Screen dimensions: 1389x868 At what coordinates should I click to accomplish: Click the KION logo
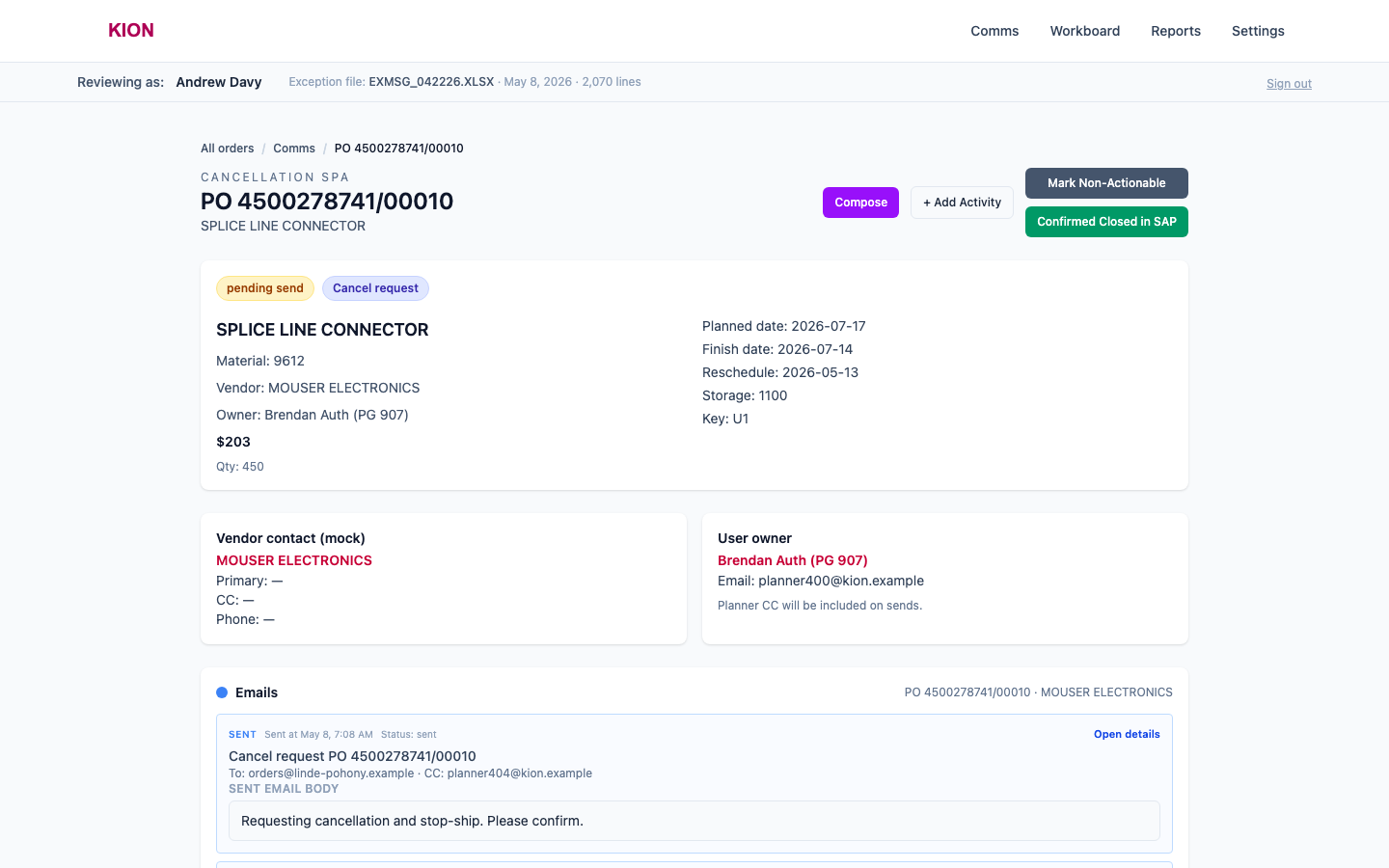131,30
